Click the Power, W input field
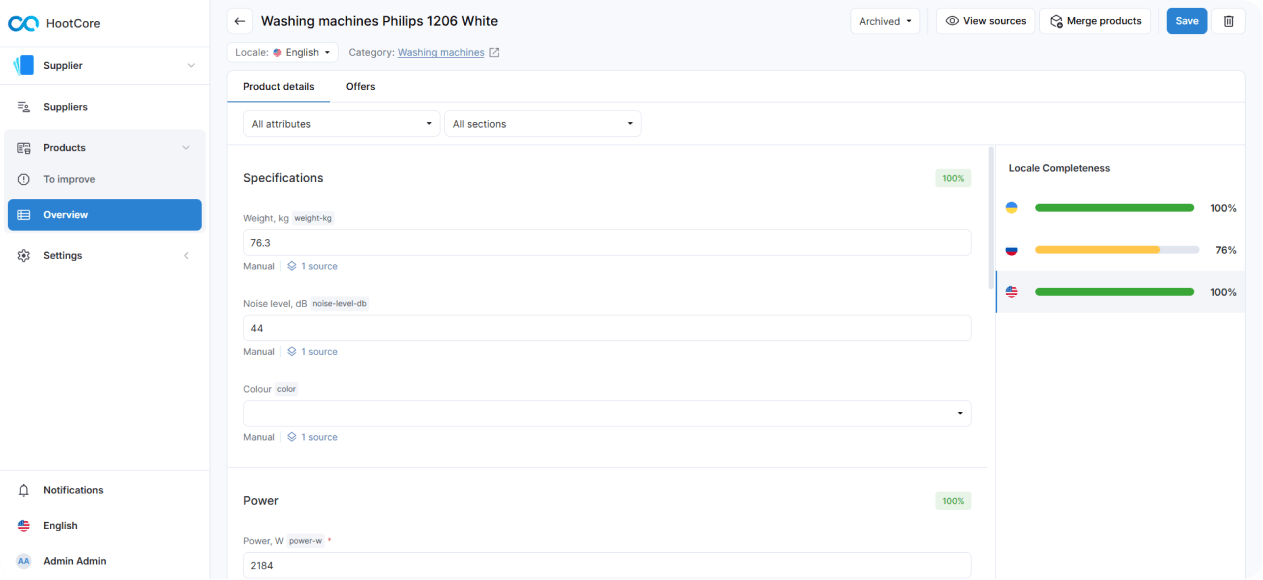The width and height of the screenshot is (1263, 580). pyautogui.click(x=607, y=565)
